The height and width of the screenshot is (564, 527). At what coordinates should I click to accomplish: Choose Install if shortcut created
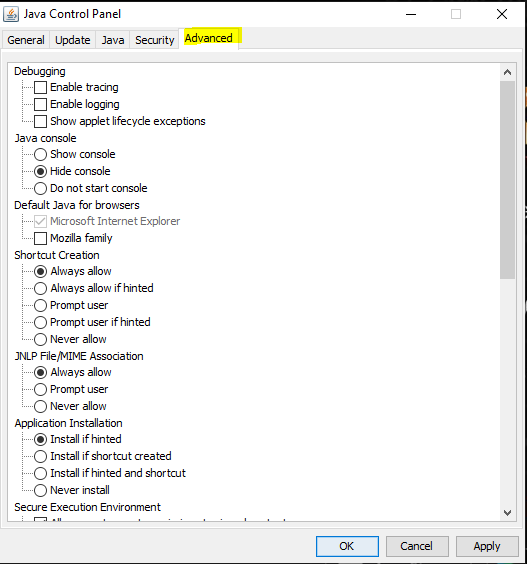(x=40, y=456)
